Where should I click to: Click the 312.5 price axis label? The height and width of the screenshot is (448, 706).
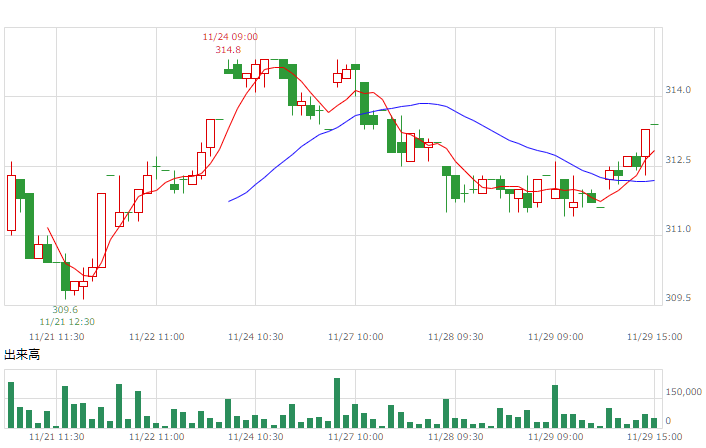[x=678, y=160]
